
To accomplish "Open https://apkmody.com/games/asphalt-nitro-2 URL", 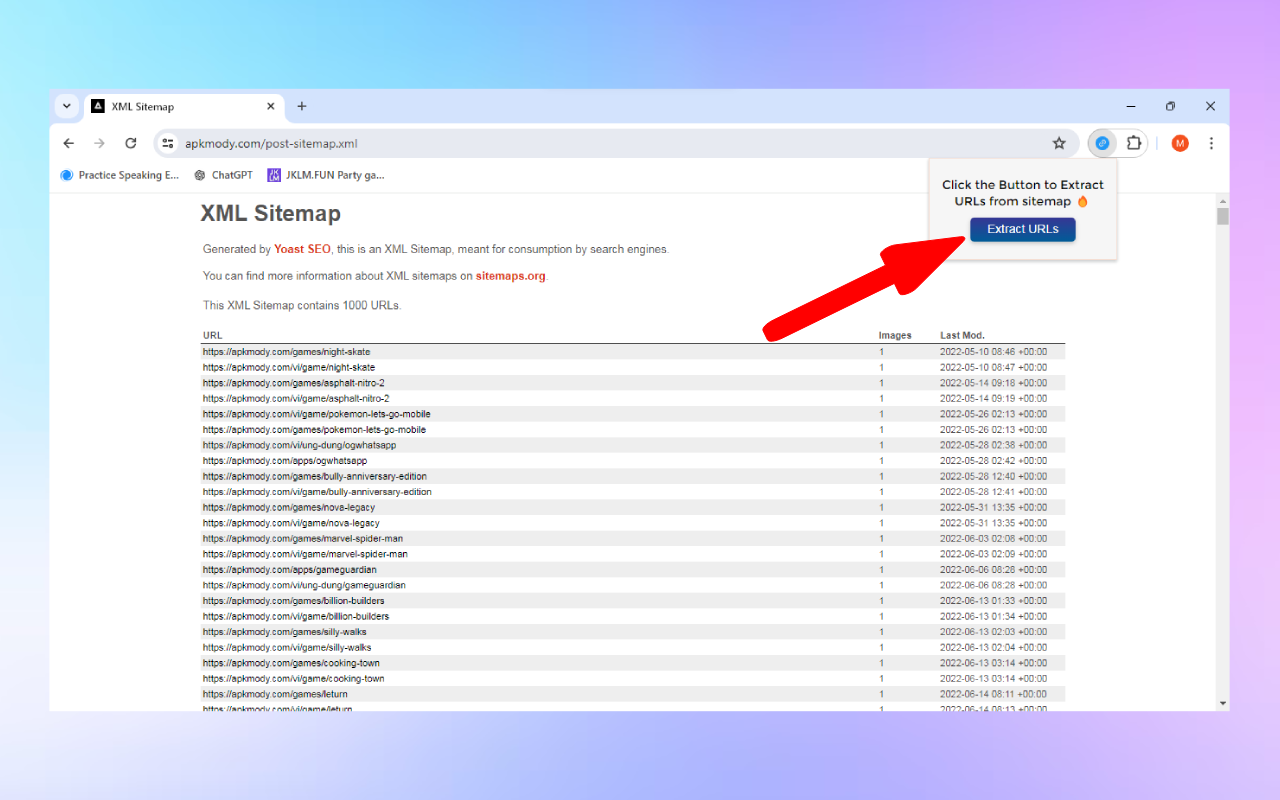I will [293, 383].
